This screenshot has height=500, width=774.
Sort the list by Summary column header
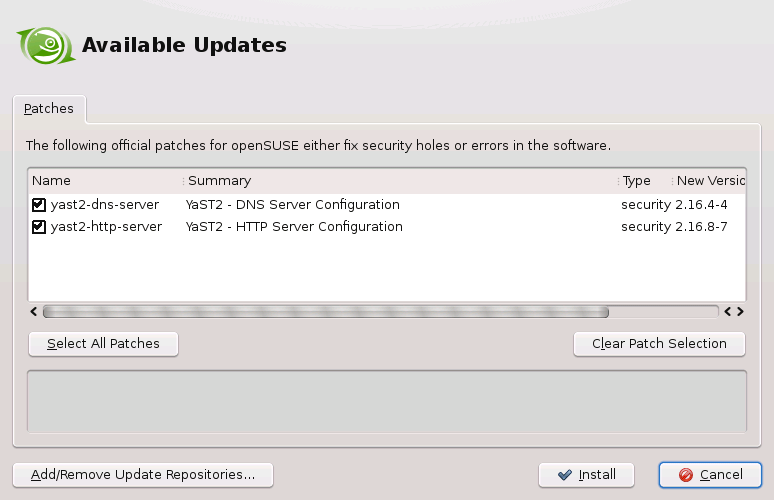point(400,181)
